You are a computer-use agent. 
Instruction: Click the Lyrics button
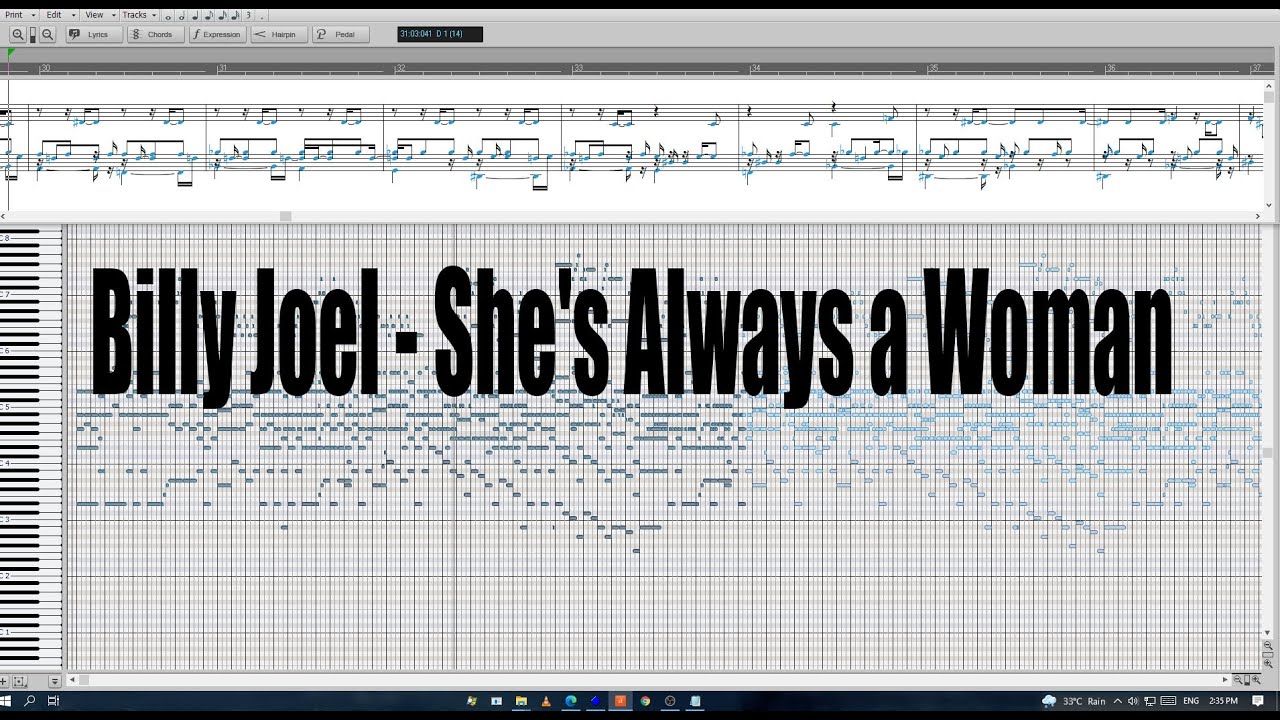click(x=94, y=34)
